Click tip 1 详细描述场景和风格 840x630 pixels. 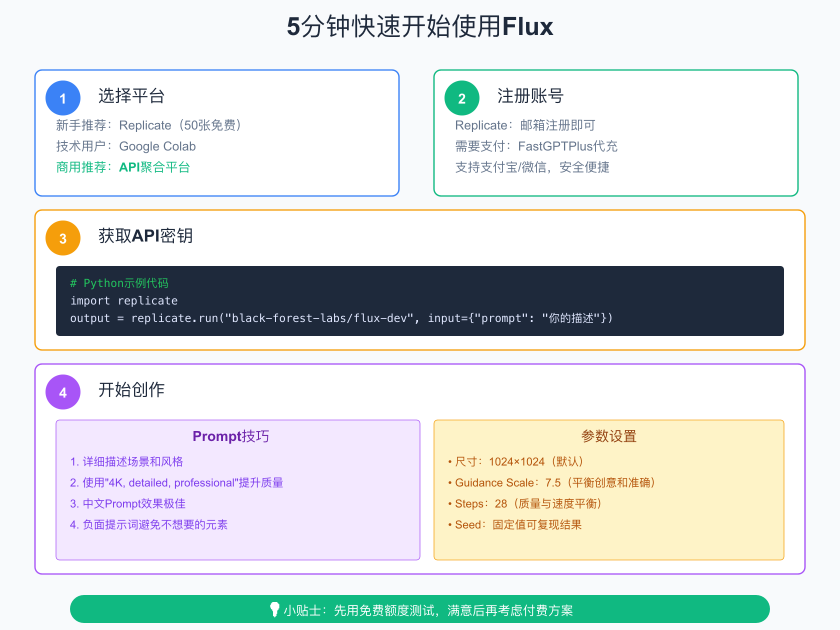[x=126, y=462]
